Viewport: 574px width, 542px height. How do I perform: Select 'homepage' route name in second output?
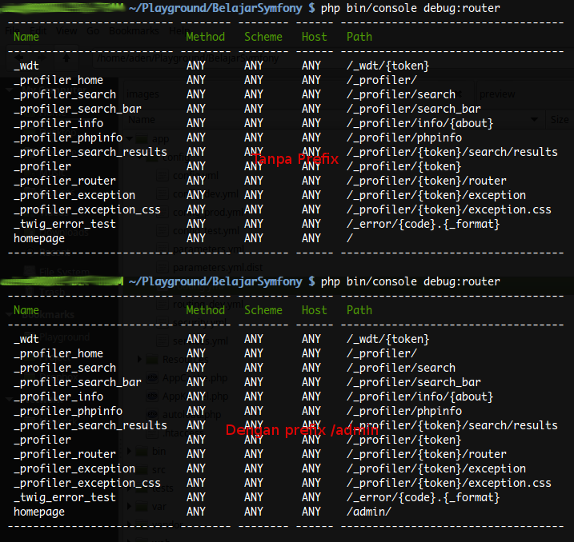(39, 512)
